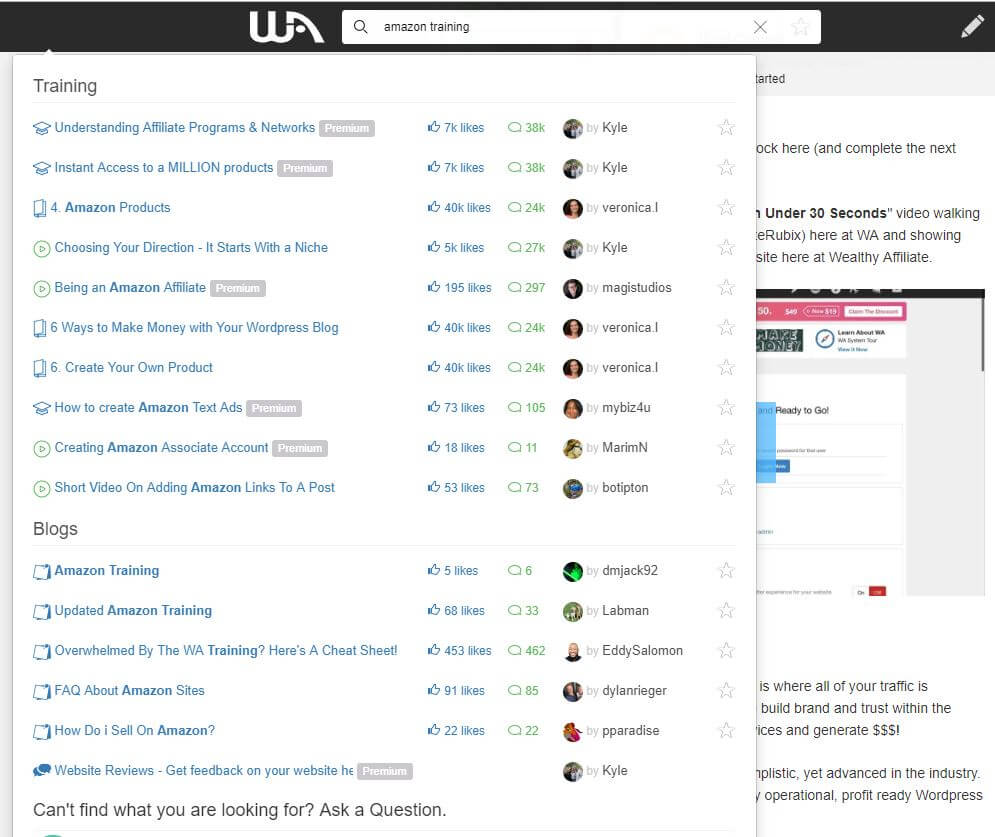Click Labman profile avatar
The image size is (995, 837).
pyautogui.click(x=572, y=611)
